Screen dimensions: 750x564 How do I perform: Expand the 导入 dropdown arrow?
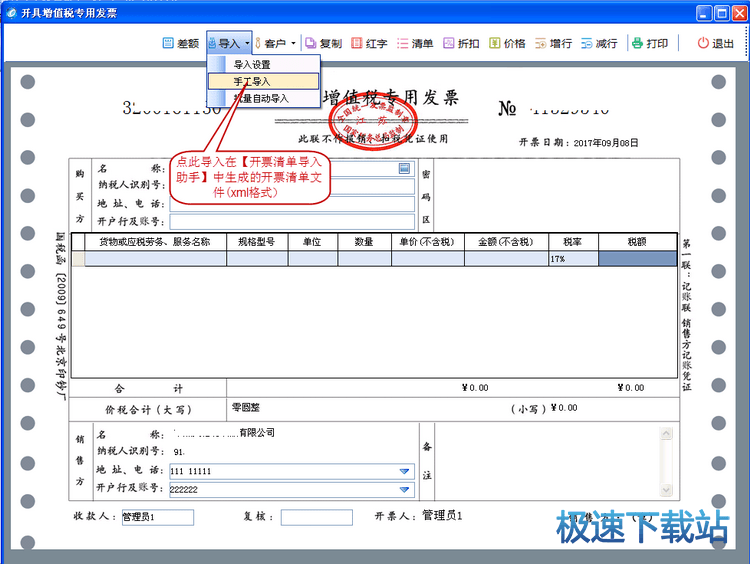(247, 44)
